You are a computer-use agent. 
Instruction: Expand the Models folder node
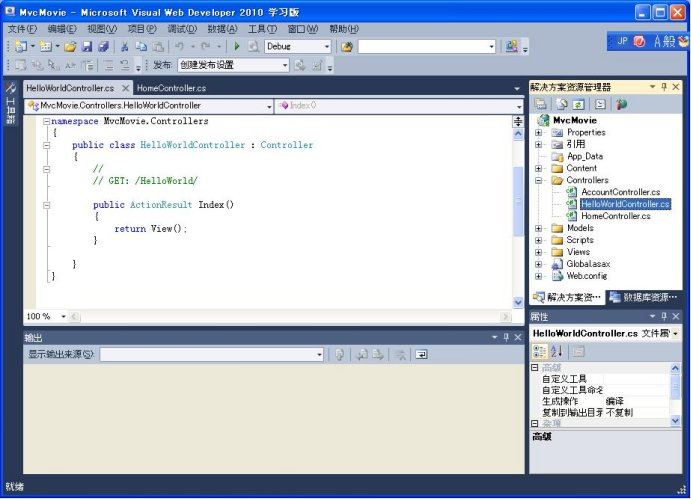pos(539,228)
